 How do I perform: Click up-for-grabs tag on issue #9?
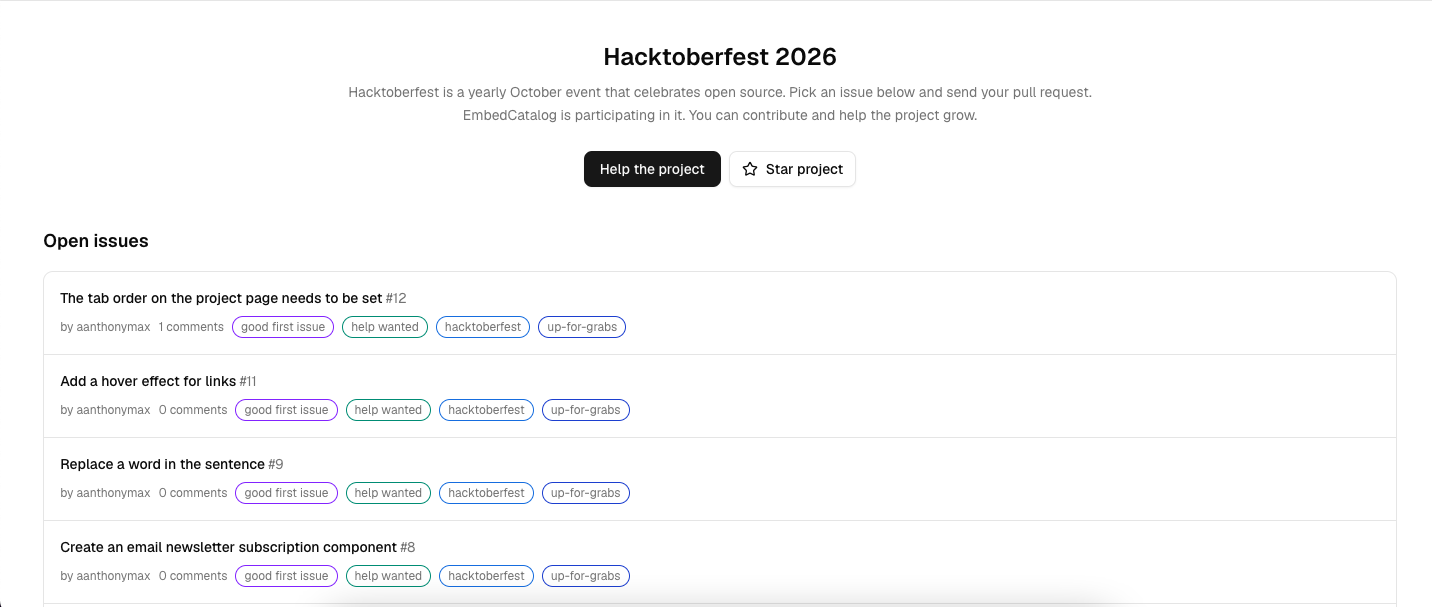[585, 493]
